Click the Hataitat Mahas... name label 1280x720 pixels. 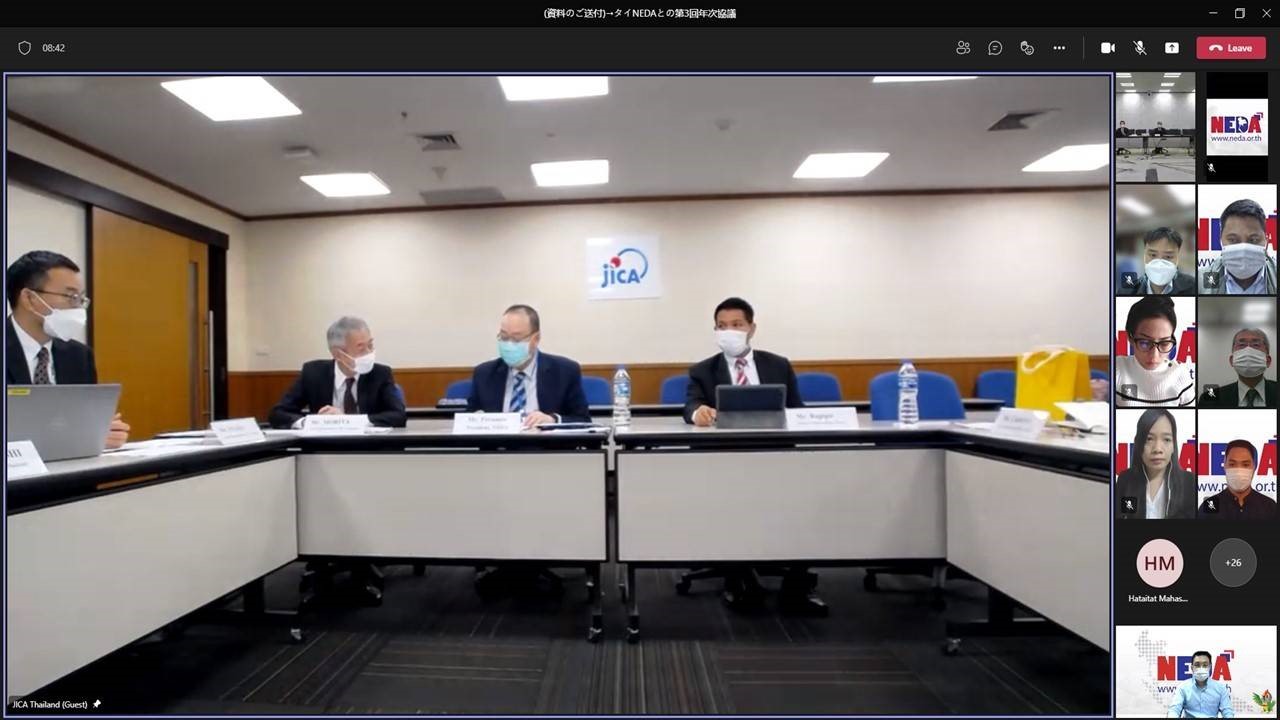point(1158,598)
